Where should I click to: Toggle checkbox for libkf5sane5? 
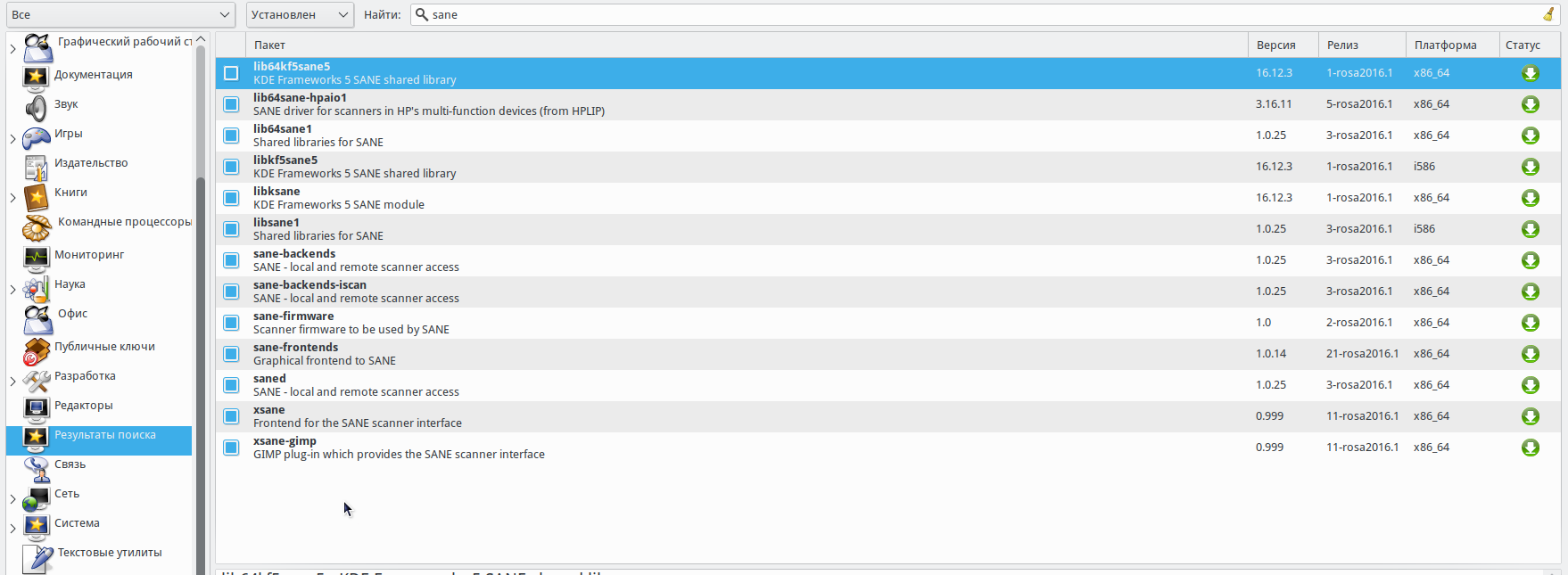click(231, 167)
